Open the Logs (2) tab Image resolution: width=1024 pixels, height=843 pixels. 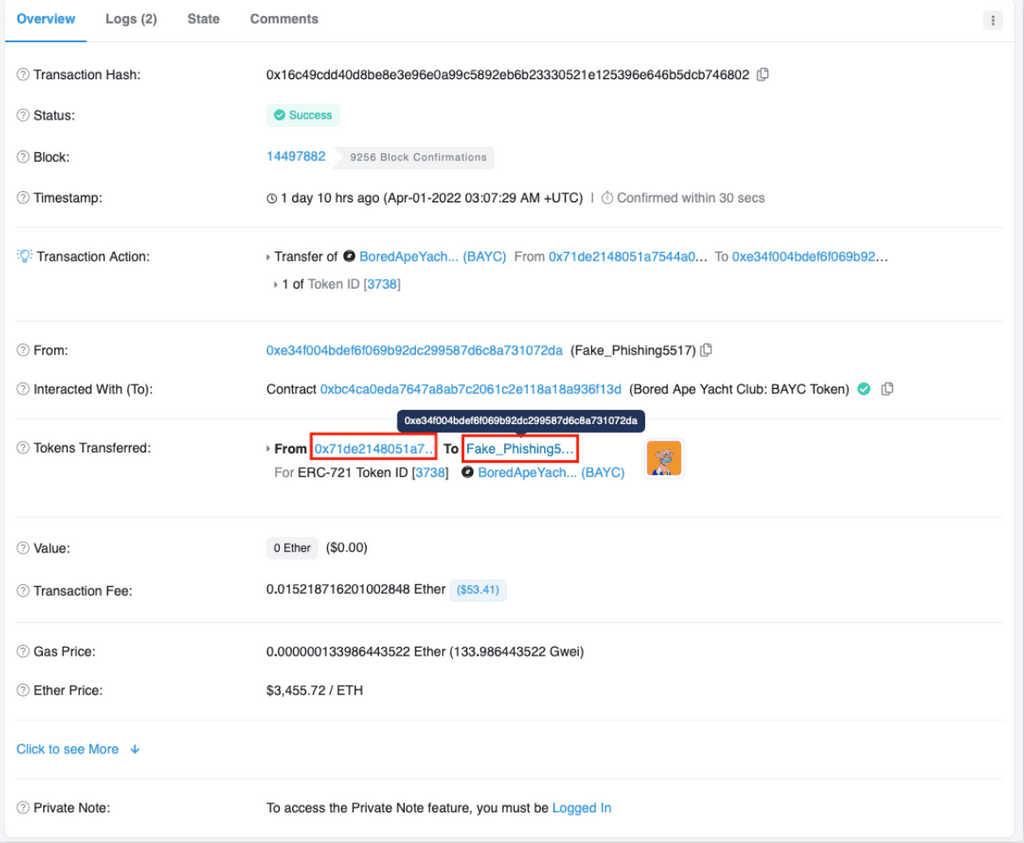[x=131, y=19]
